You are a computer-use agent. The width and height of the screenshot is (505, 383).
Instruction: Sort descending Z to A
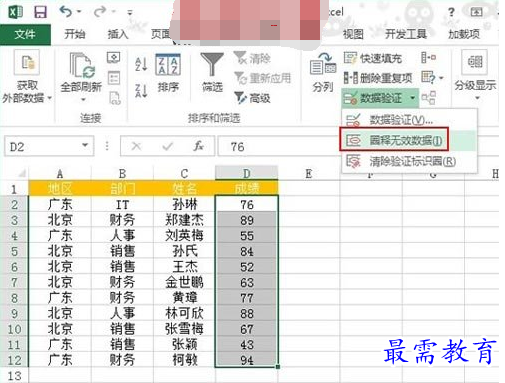tap(141, 91)
